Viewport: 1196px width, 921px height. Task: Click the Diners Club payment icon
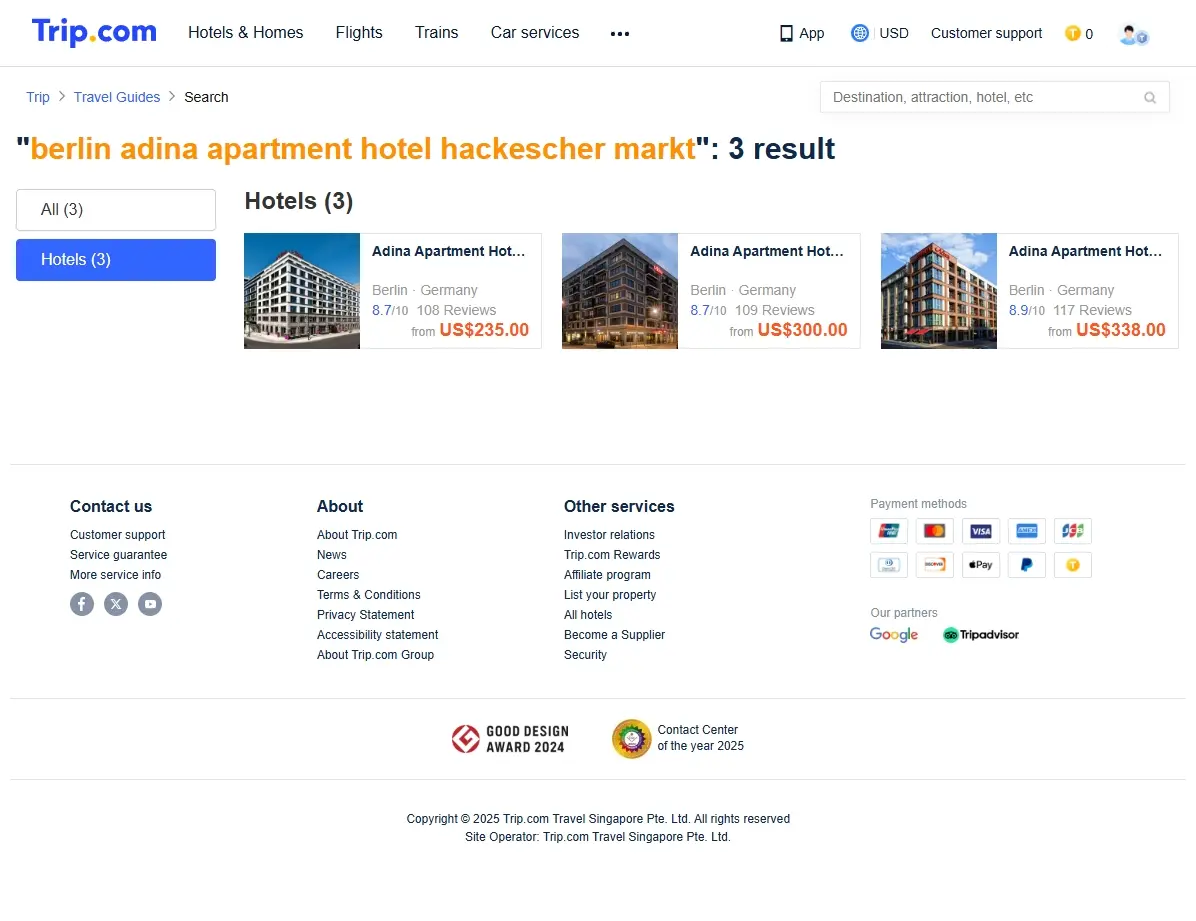pyautogui.click(x=889, y=565)
